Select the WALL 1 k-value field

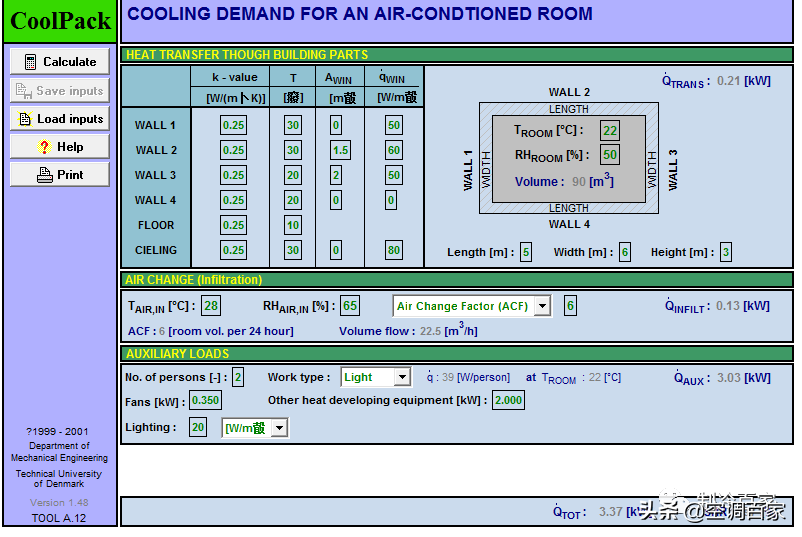tap(233, 125)
